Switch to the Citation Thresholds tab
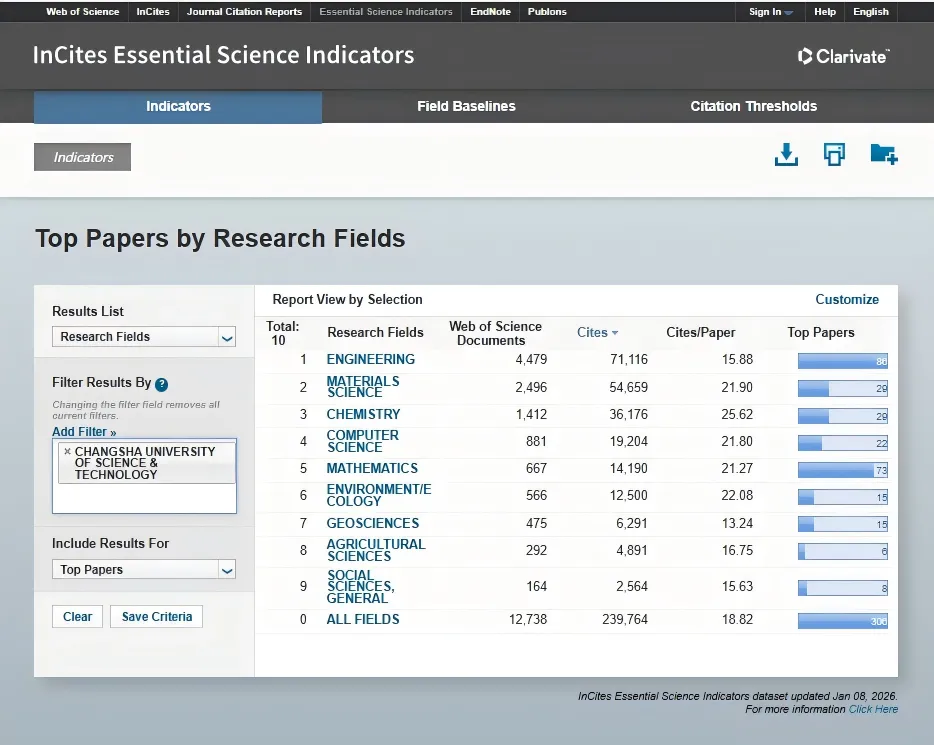Screen dimensions: 934x745 coord(754,107)
